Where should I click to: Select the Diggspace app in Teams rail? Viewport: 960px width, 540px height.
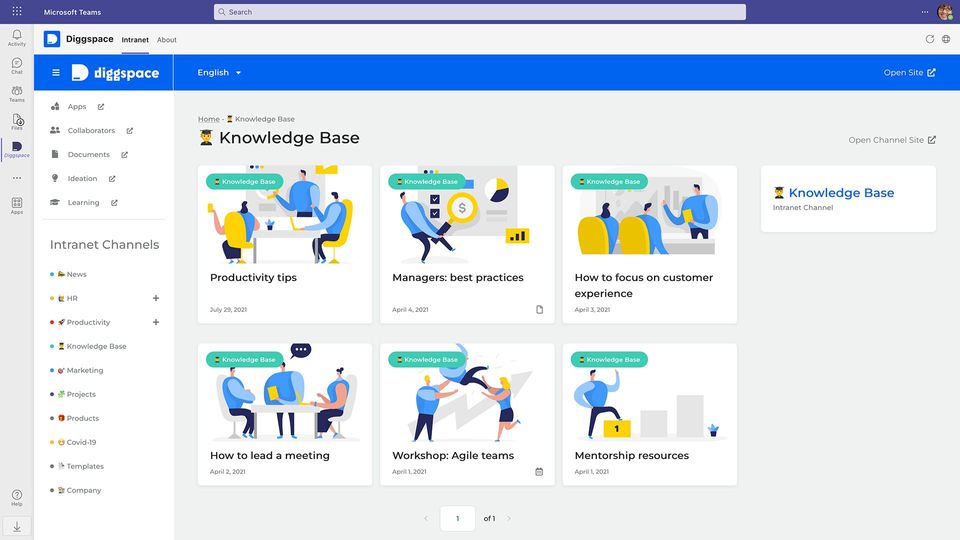pyautogui.click(x=17, y=150)
